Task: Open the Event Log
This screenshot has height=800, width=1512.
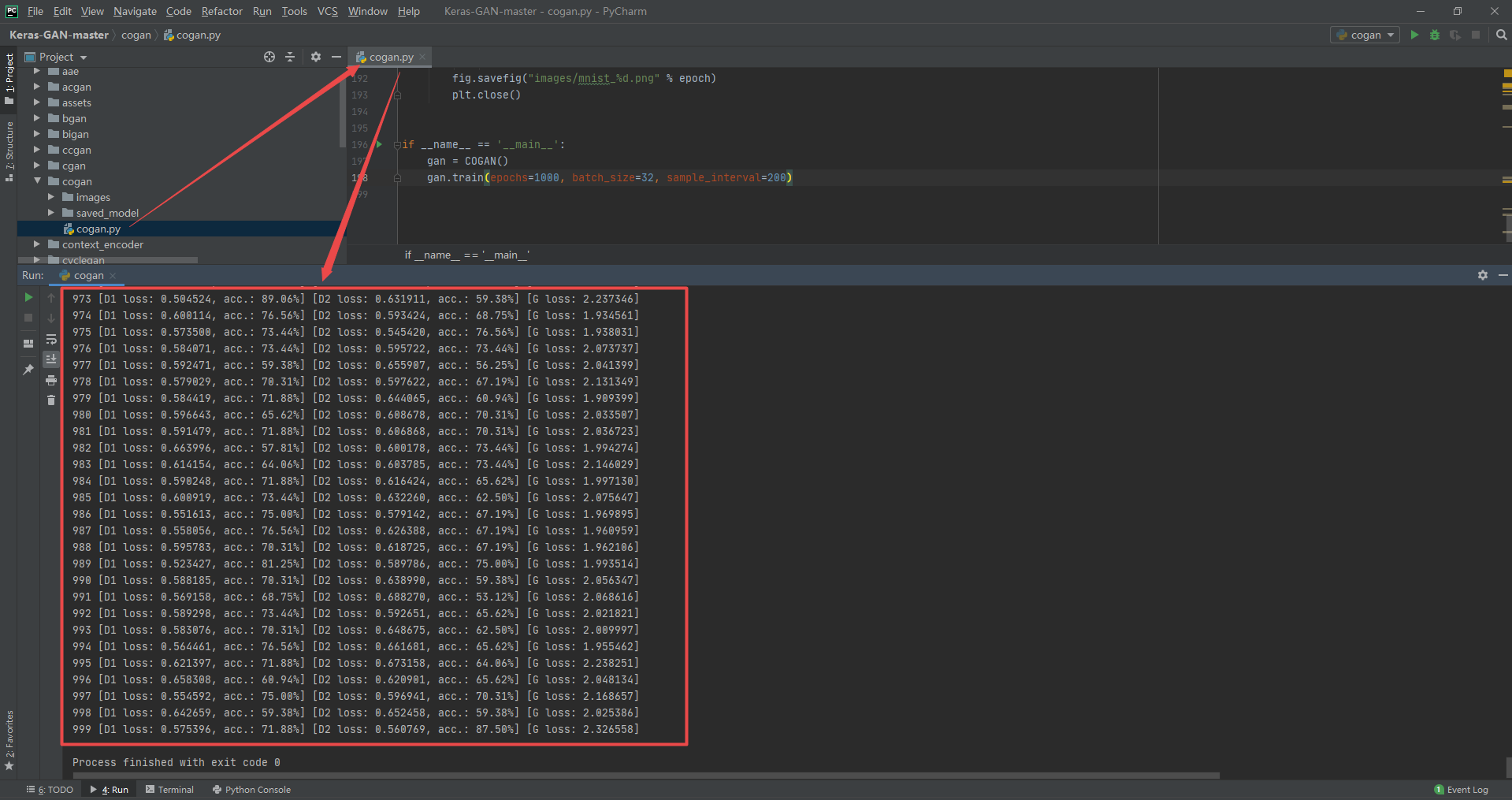Action: pyautogui.click(x=1462, y=790)
